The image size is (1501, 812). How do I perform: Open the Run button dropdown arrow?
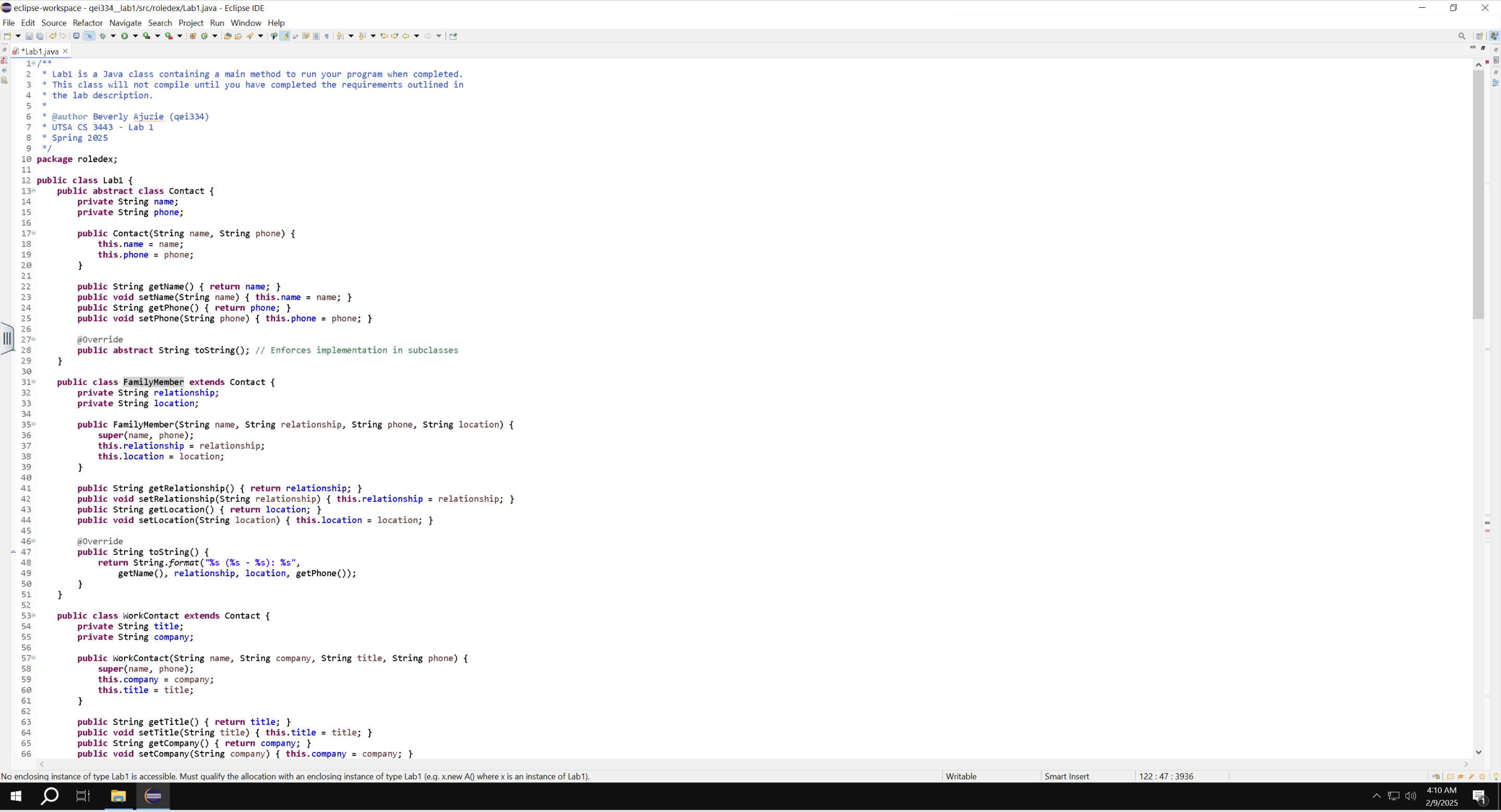136,36
